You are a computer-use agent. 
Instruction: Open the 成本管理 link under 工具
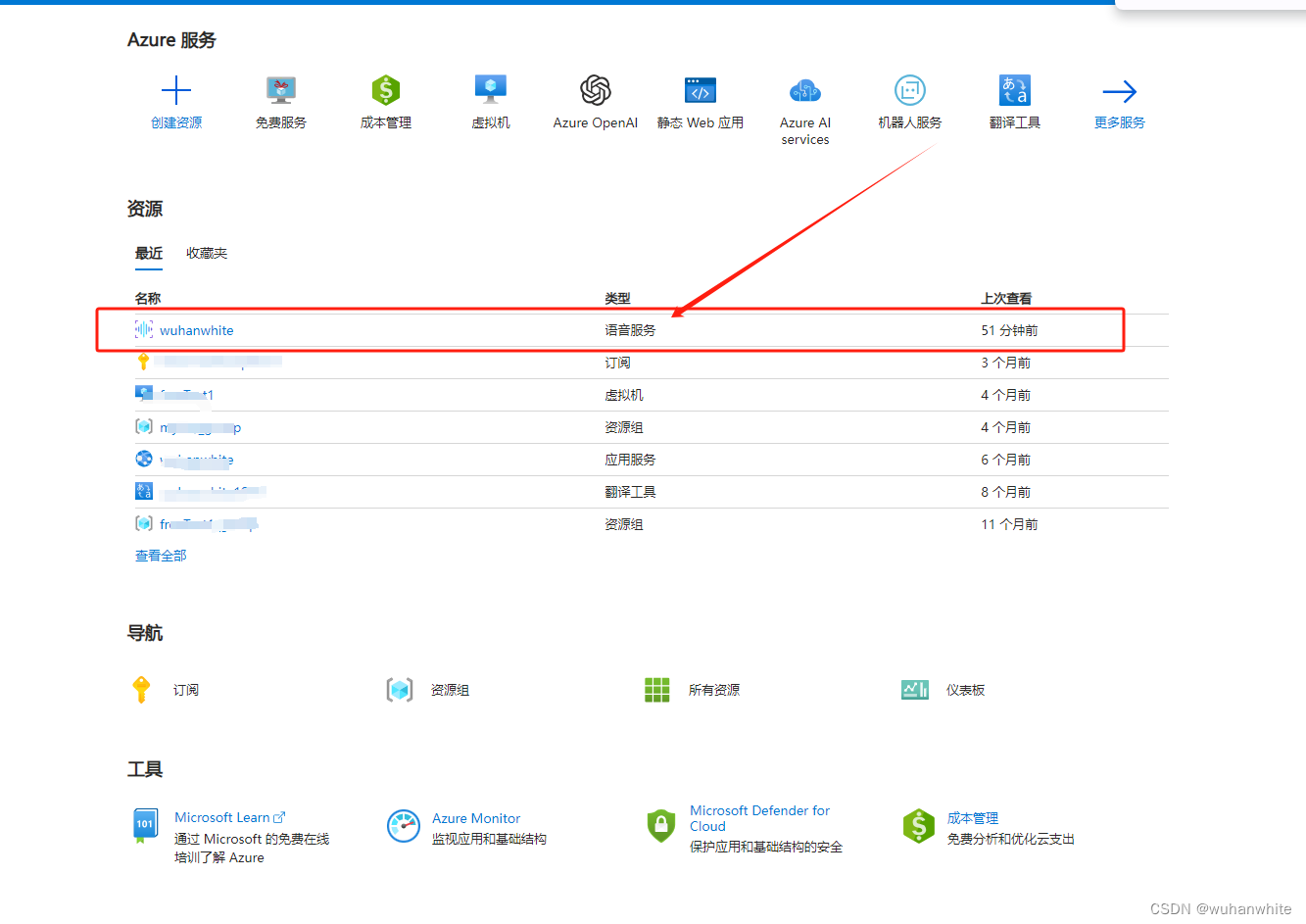pyautogui.click(x=973, y=818)
